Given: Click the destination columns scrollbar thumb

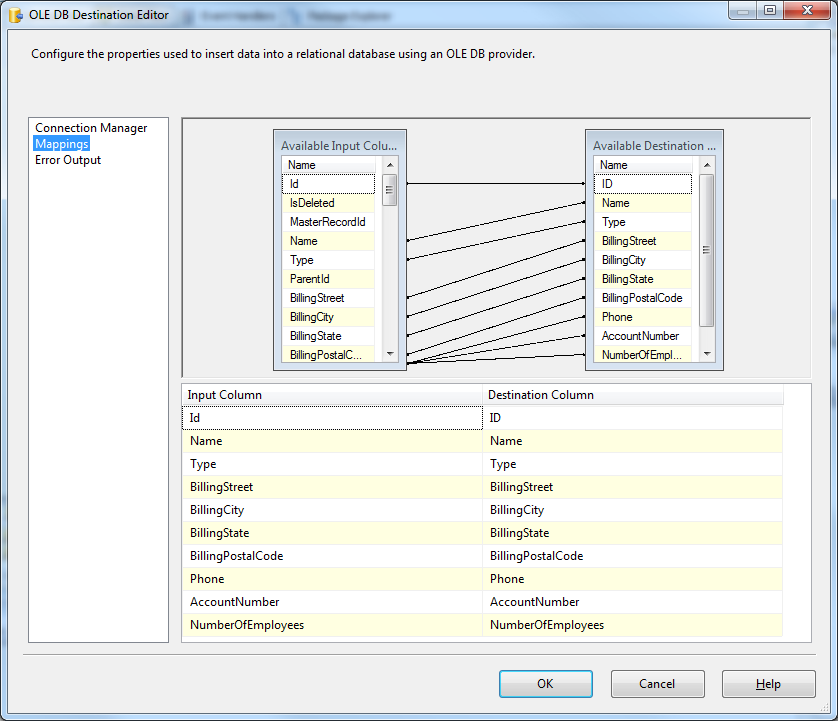Looking at the screenshot, I should pyautogui.click(x=707, y=250).
